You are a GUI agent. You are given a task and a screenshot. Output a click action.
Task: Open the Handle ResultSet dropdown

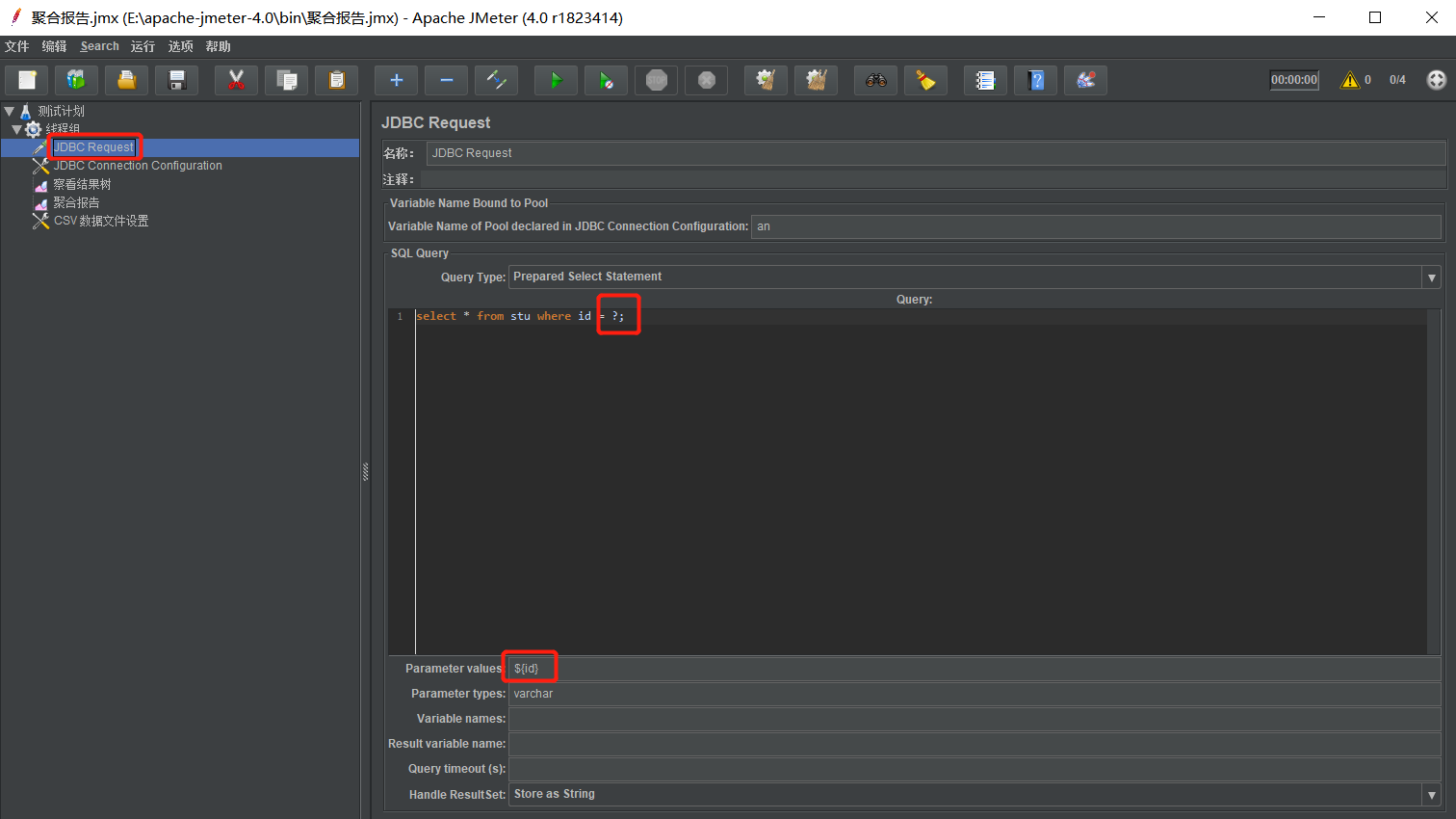point(1432,795)
